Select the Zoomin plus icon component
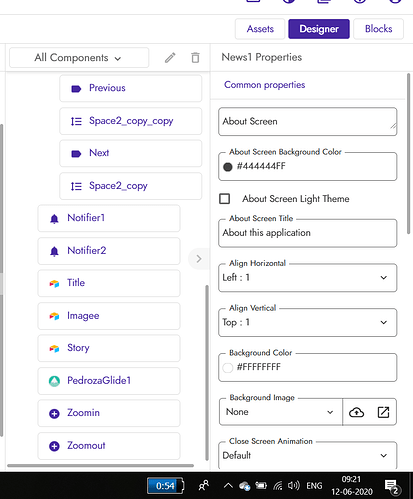This screenshot has width=413, height=499. tap(54, 413)
